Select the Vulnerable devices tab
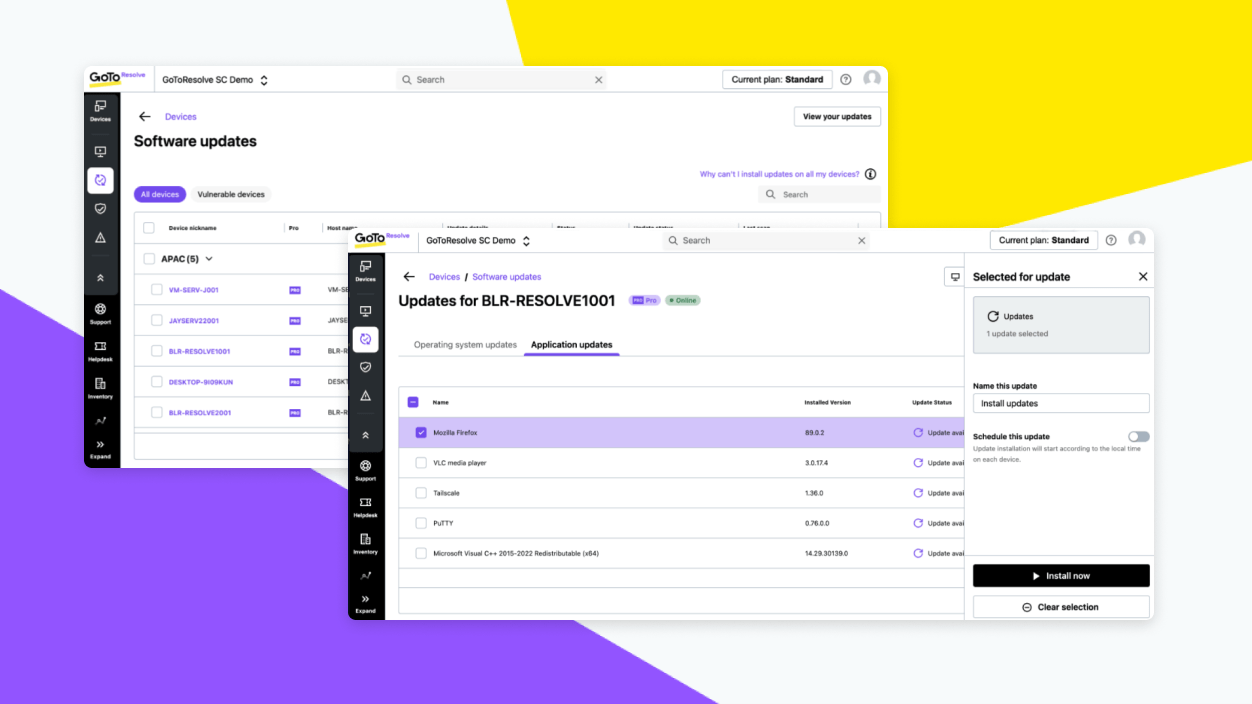The image size is (1252, 704). (x=231, y=194)
